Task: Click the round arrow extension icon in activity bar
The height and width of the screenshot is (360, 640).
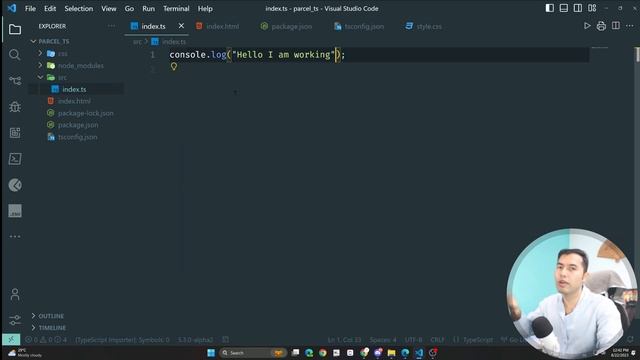Action: (x=15, y=185)
